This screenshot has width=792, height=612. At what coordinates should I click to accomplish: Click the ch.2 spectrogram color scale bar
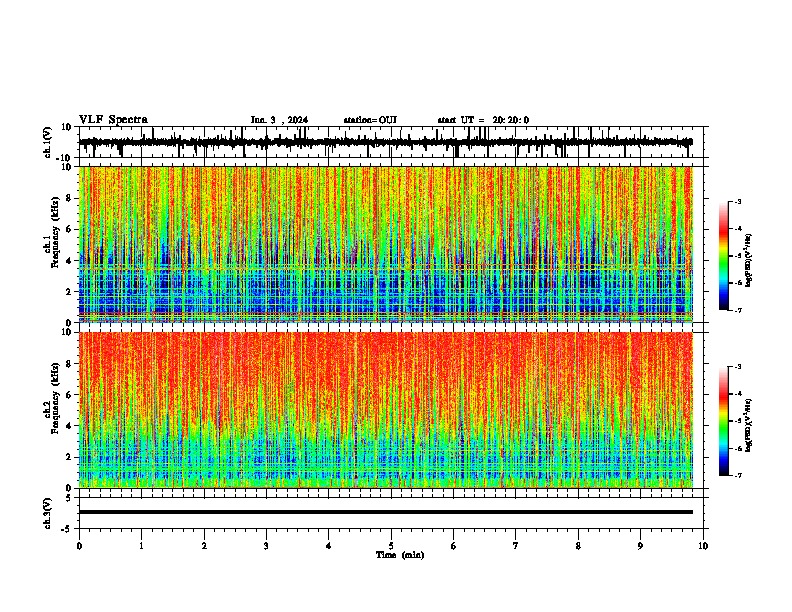724,421
